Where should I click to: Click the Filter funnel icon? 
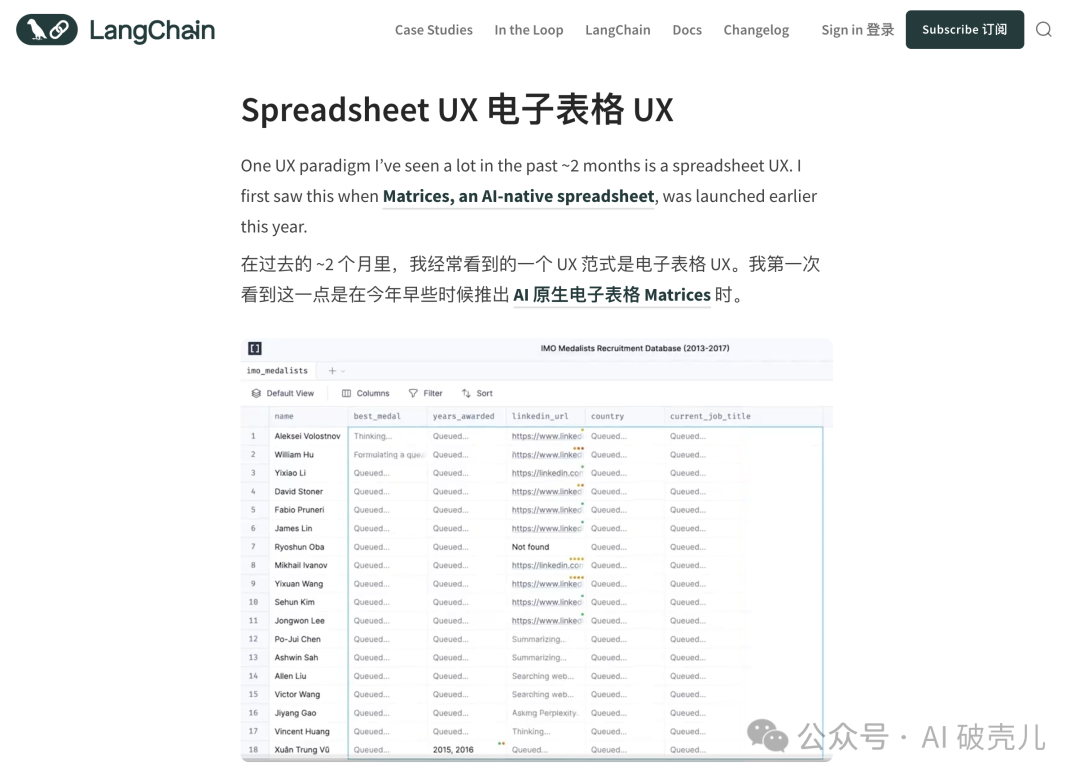(x=413, y=394)
